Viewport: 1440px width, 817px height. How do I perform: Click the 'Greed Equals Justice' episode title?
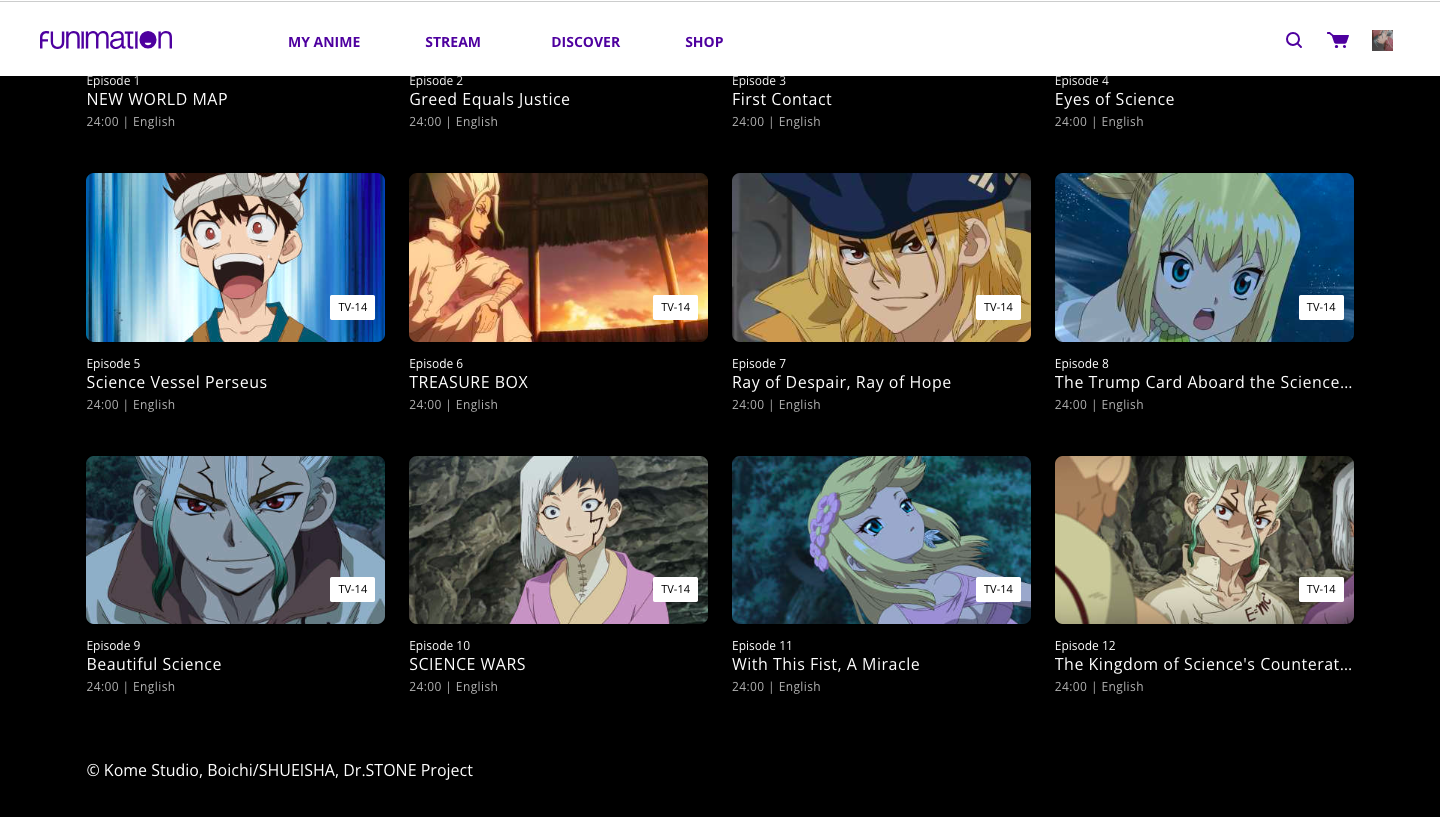(489, 99)
